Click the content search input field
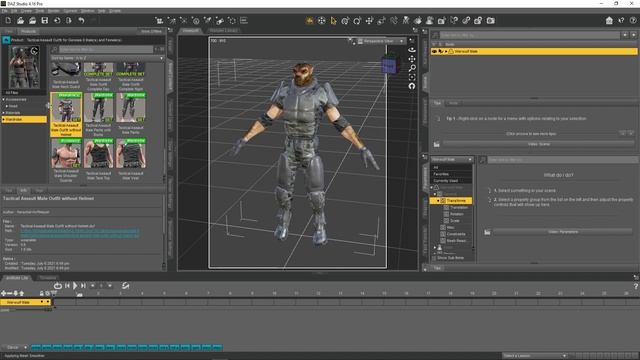Image resolution: width=640 pixels, height=360 pixels. (x=106, y=49)
